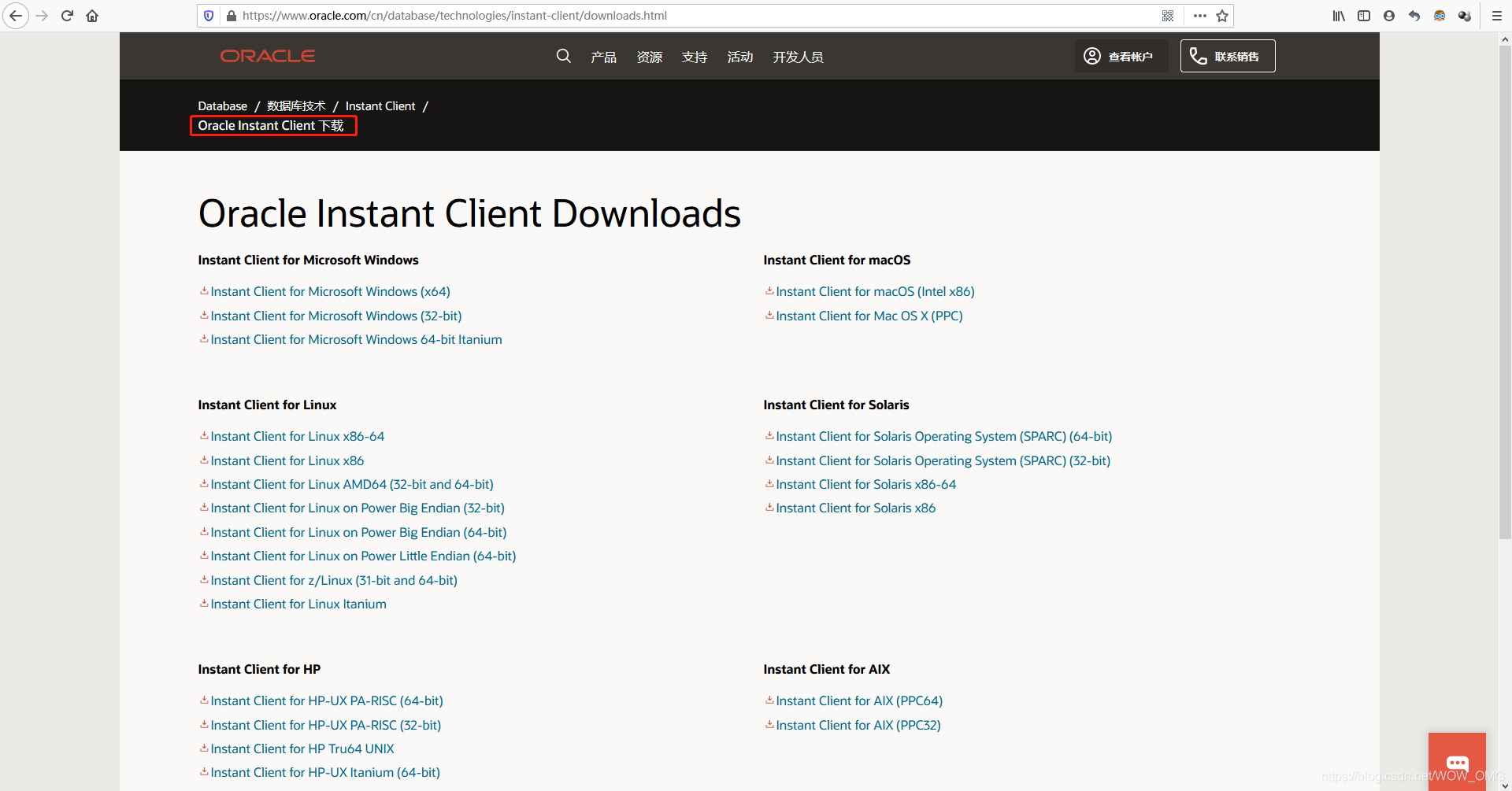The width and height of the screenshot is (1512, 791).
Task: Open the Oracle site search
Action: click(563, 56)
